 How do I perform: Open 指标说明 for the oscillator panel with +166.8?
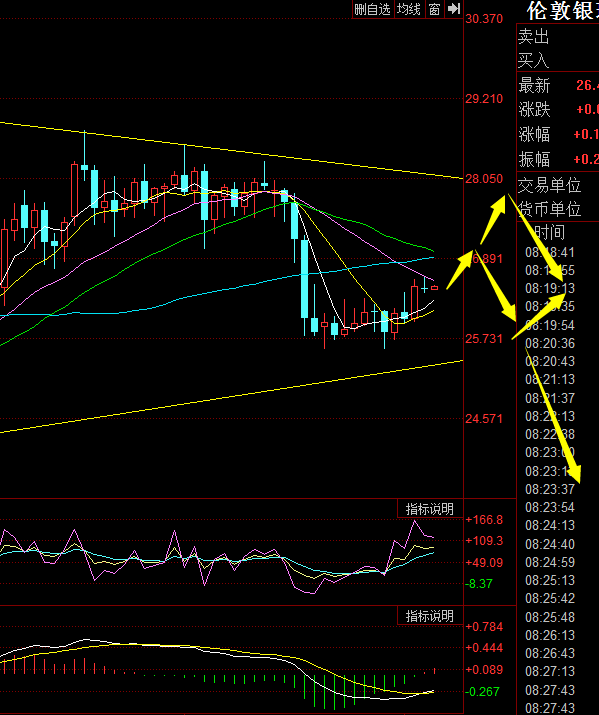[x=429, y=509]
